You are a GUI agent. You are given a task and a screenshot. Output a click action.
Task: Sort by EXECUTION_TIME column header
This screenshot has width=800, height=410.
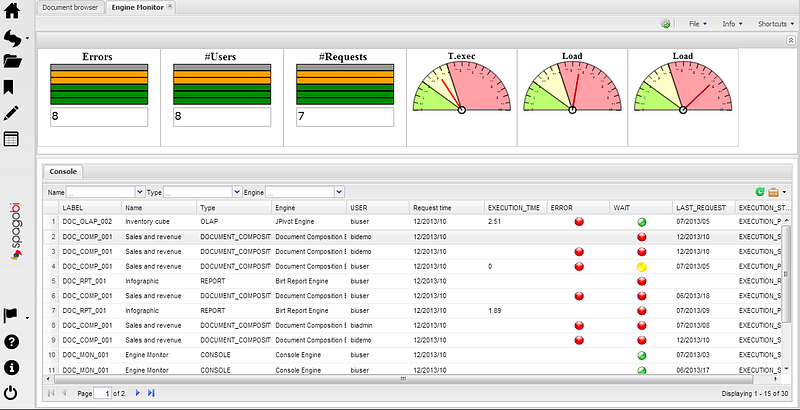(515, 208)
